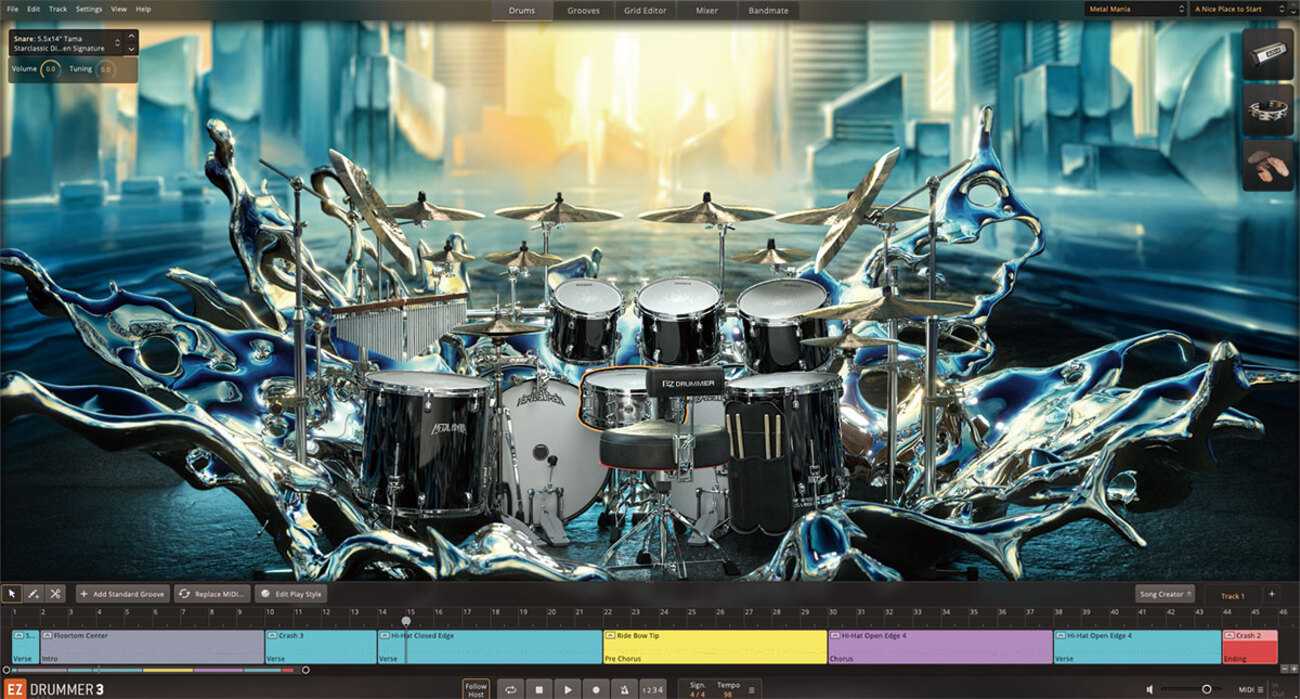The width and height of the screenshot is (1300, 699).
Task: Toggle Follow Host mode
Action: (x=476, y=689)
